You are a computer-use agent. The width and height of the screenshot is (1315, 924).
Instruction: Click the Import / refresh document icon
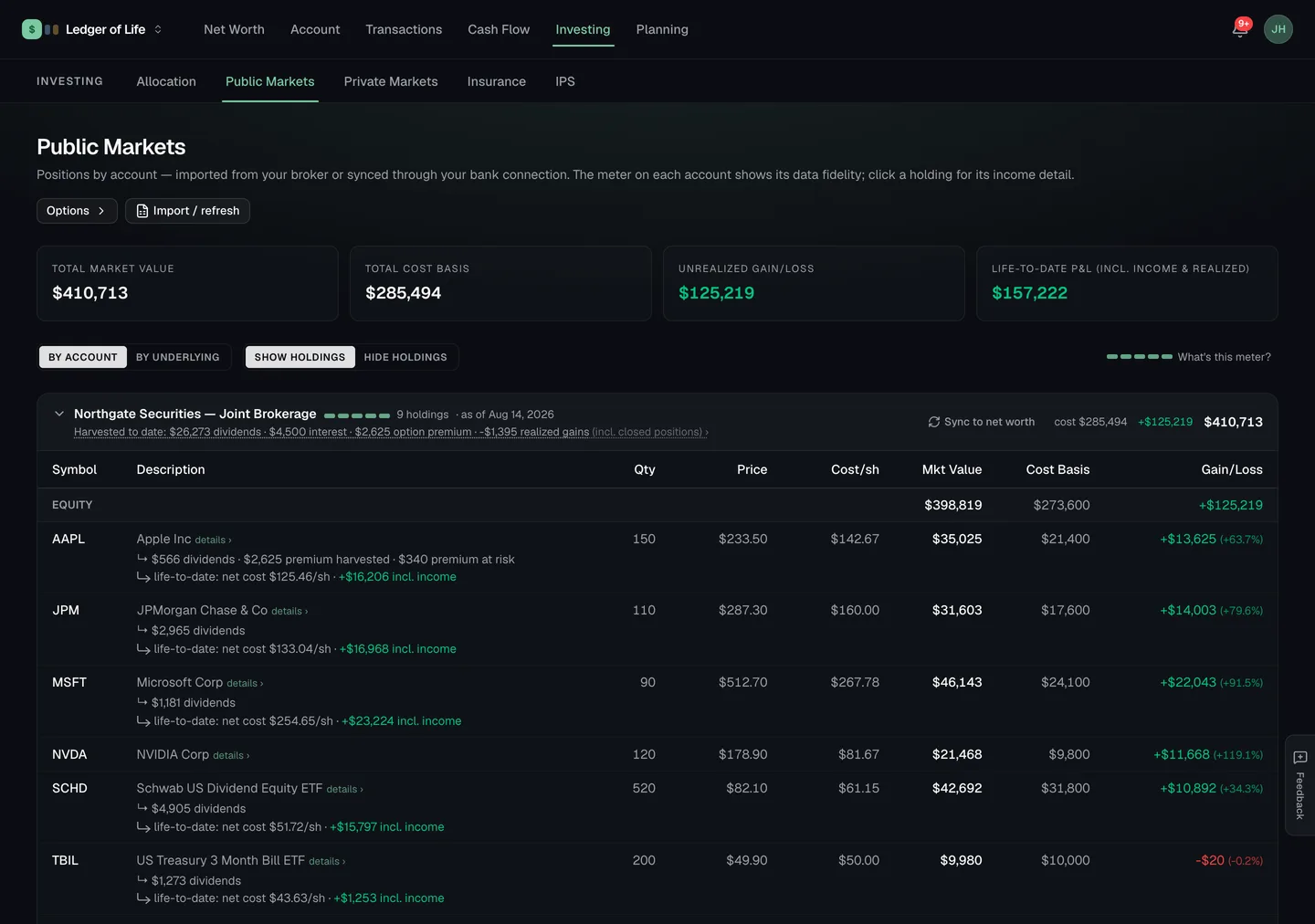(142, 211)
